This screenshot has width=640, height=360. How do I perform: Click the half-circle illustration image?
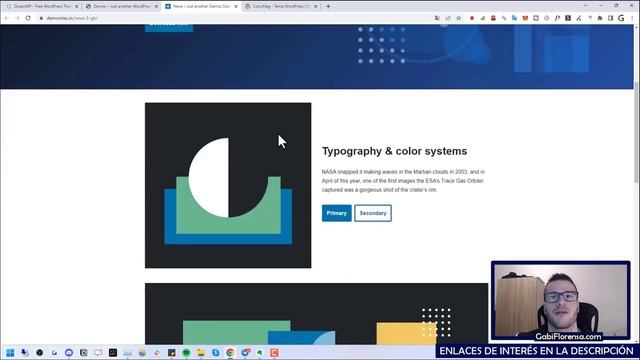tap(228, 185)
